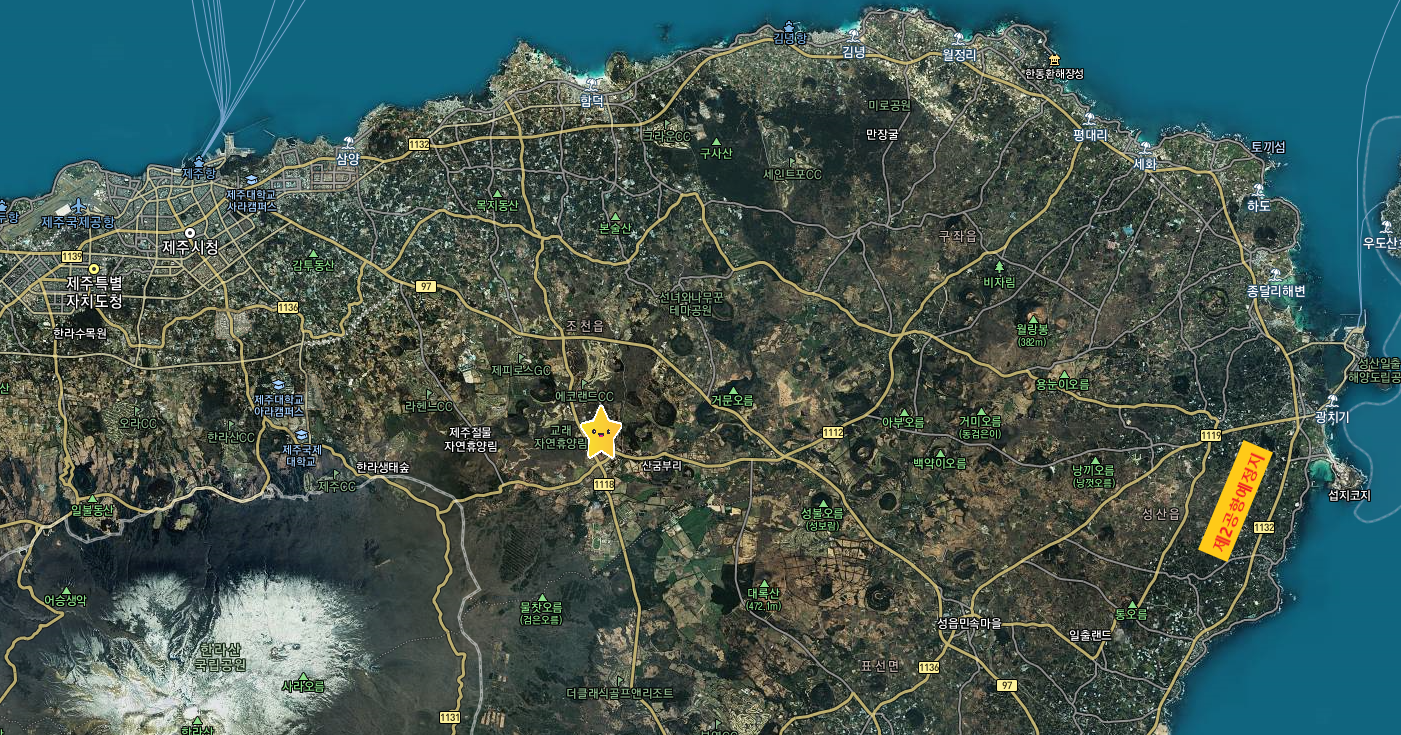1401x735 pixels.
Task: Click the beach icon above 함덕
Action: [x=593, y=86]
